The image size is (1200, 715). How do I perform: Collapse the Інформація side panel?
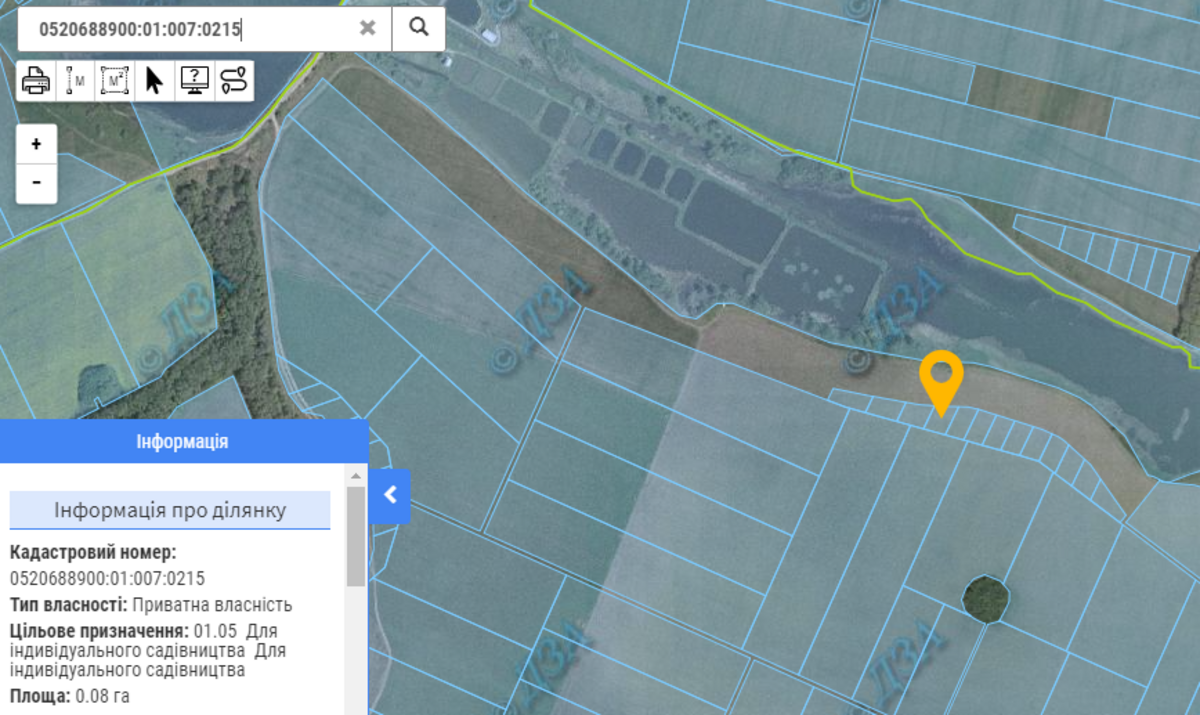tap(390, 494)
